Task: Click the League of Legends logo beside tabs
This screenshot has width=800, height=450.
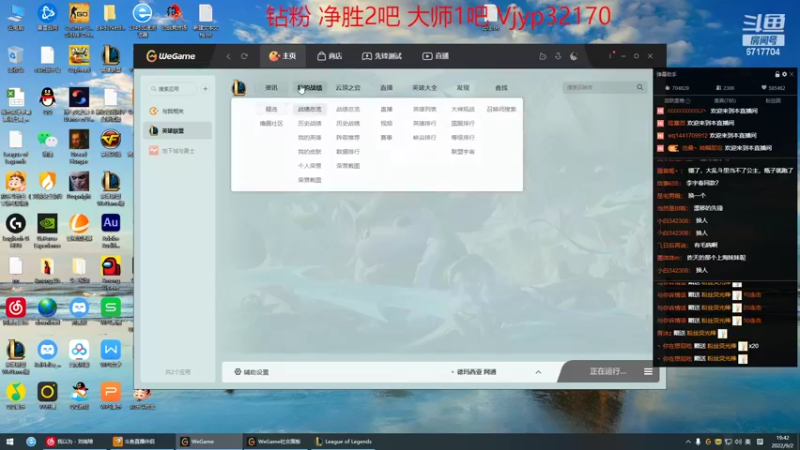Action: [239, 88]
